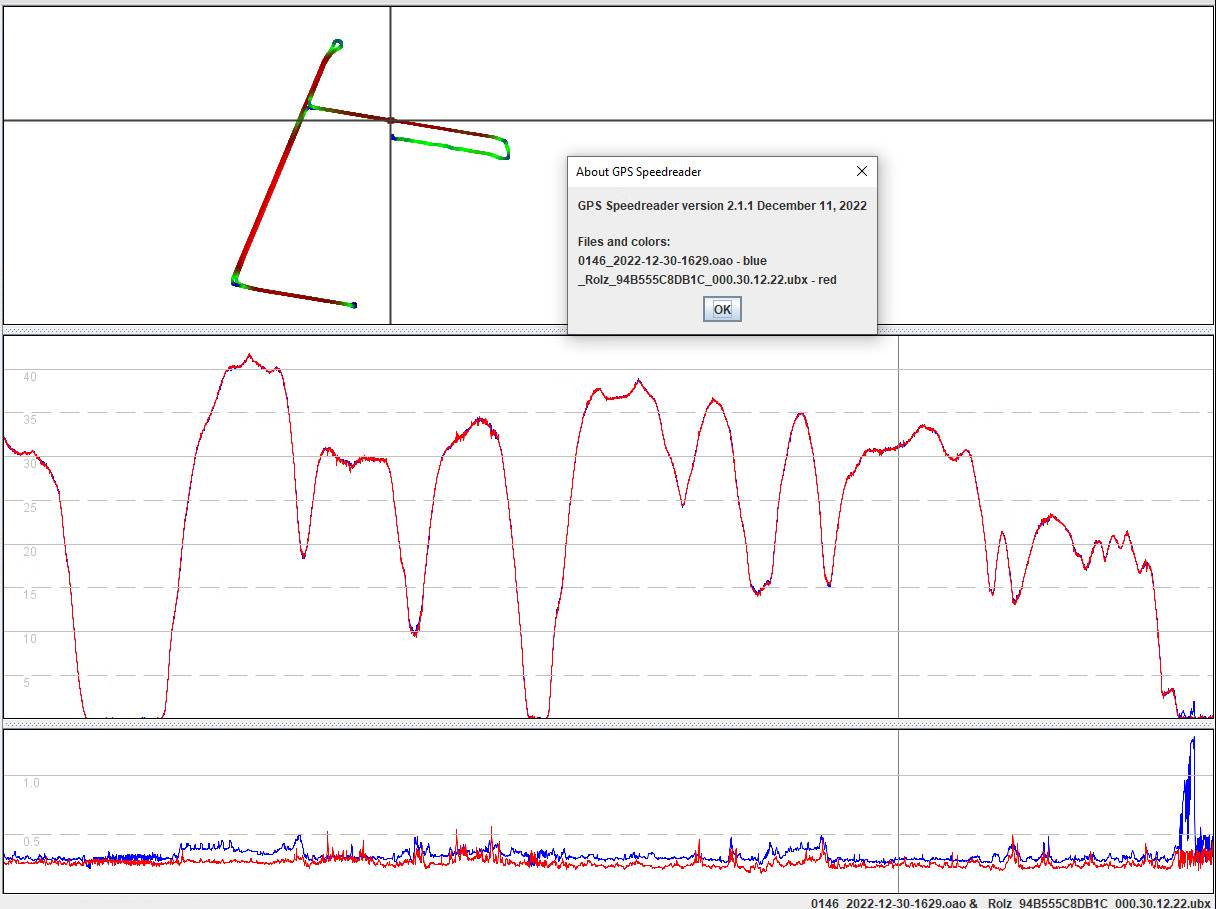Viewport: 1216px width, 909px height.
Task: Click the file names in the status bar
Action: tap(1010, 902)
